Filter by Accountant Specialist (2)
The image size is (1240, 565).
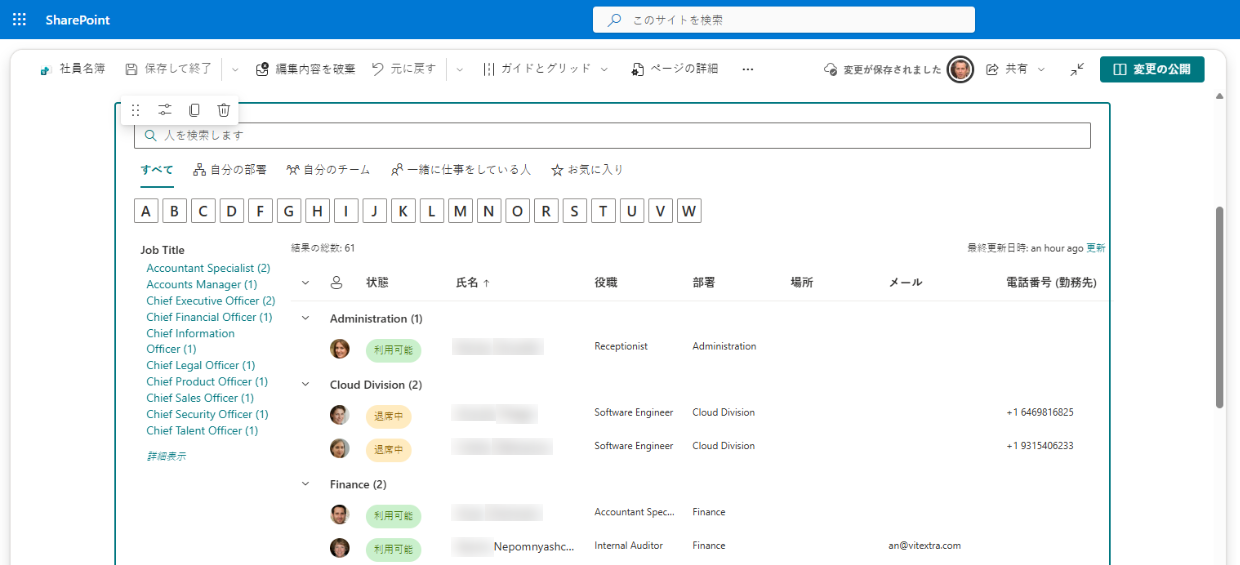click(x=208, y=268)
